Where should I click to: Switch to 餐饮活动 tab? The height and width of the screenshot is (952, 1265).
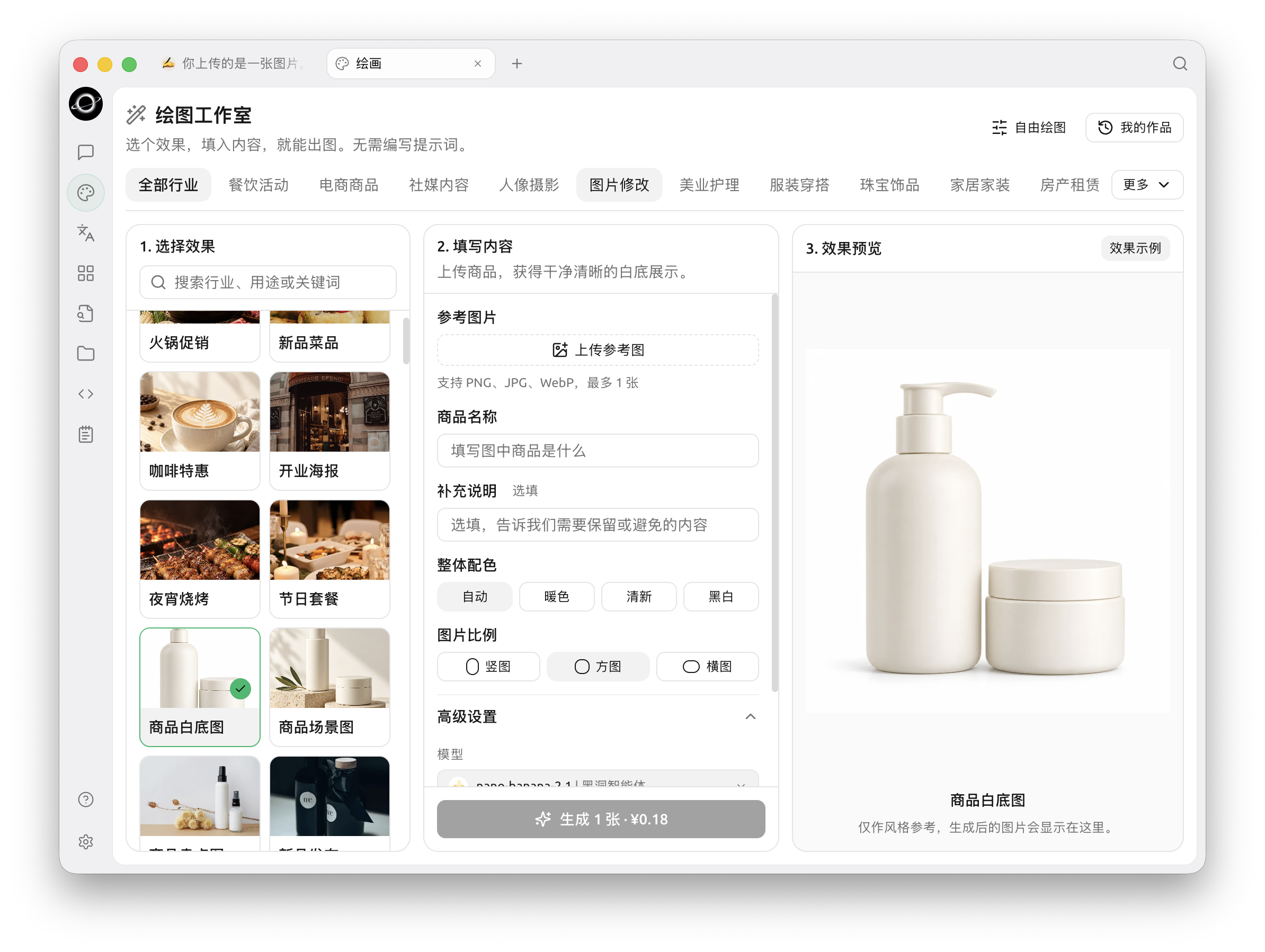[x=259, y=185]
